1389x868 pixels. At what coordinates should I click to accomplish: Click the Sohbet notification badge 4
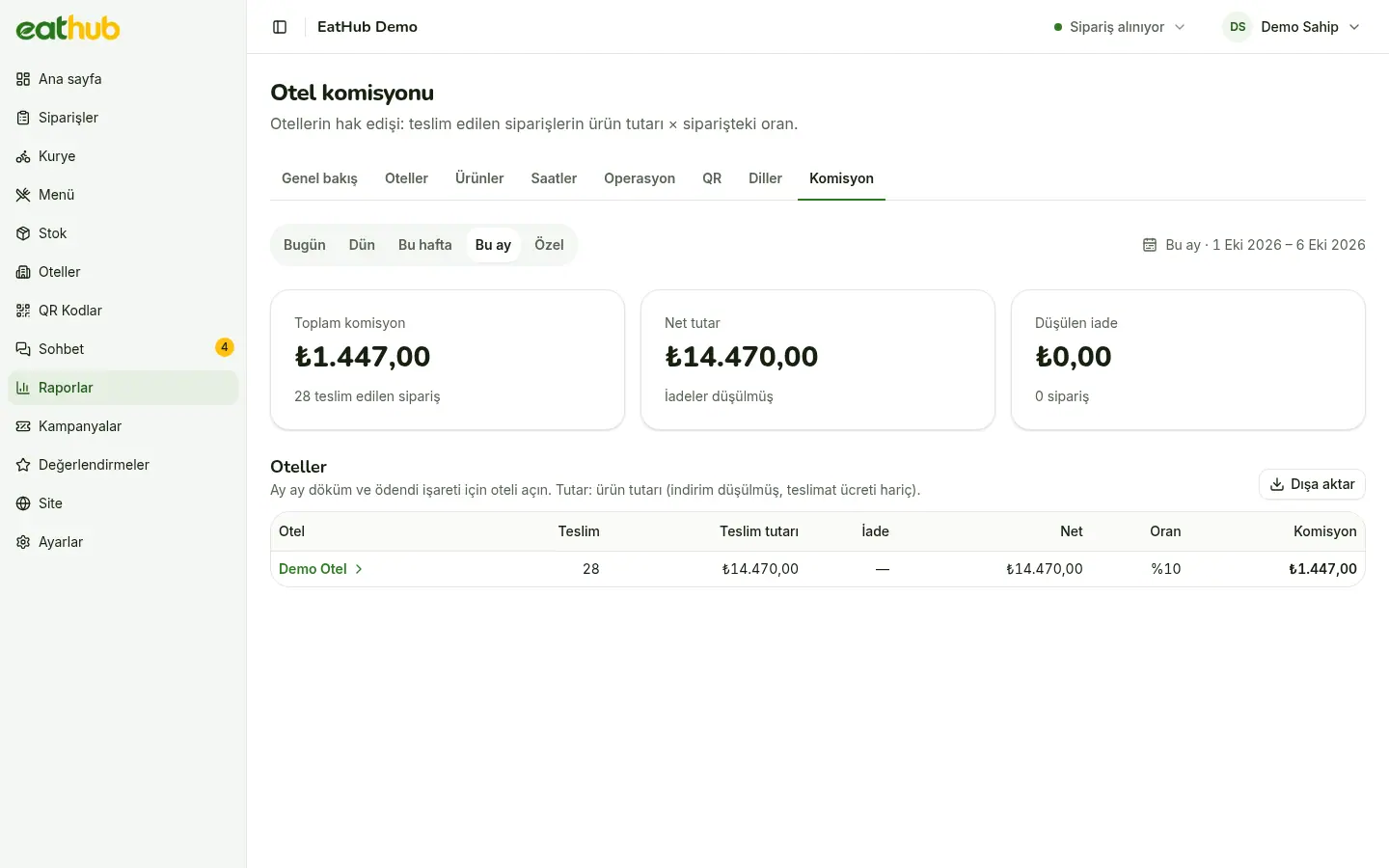tap(225, 347)
